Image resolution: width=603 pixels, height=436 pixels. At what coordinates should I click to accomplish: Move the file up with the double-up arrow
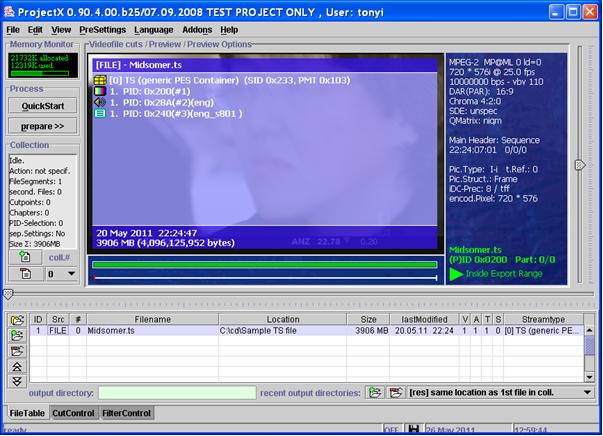click(x=17, y=366)
